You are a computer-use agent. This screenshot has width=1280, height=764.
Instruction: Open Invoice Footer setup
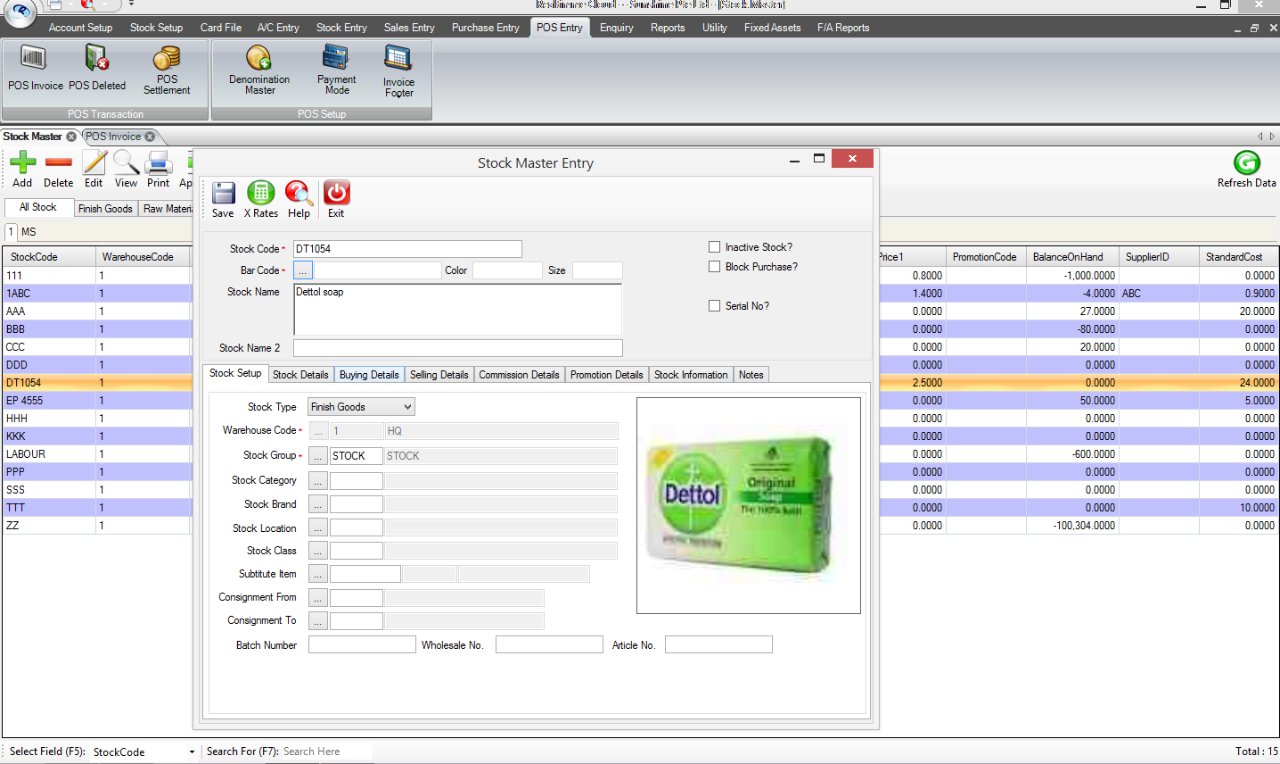click(398, 68)
